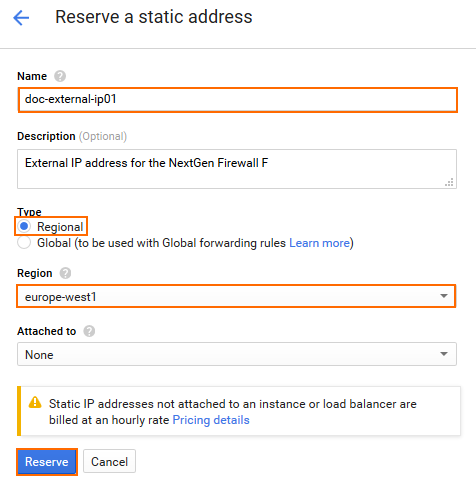Viewport: 476px width, 485px height.
Task: Click inside the Description text area
Action: tap(237, 169)
